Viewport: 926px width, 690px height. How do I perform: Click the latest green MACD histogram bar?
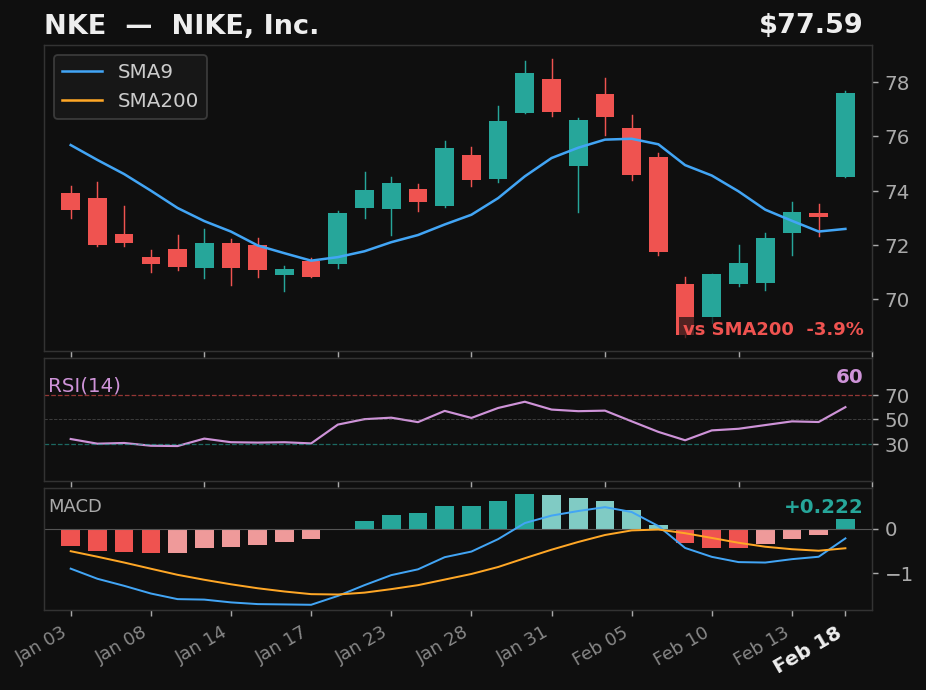coord(845,524)
